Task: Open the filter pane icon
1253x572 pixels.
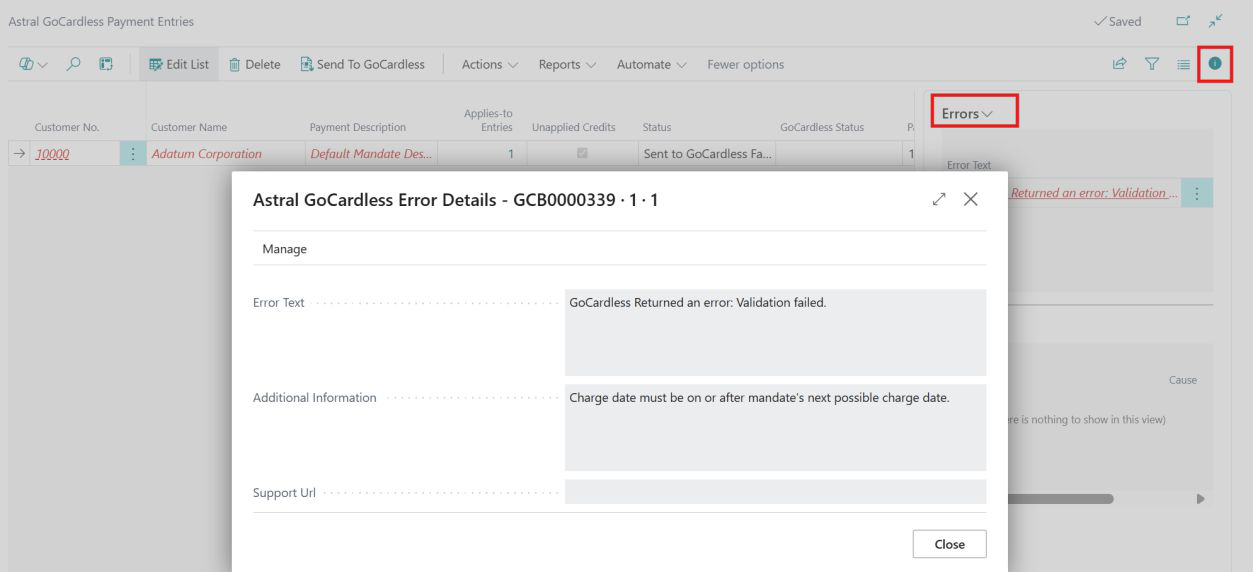Action: (1152, 64)
